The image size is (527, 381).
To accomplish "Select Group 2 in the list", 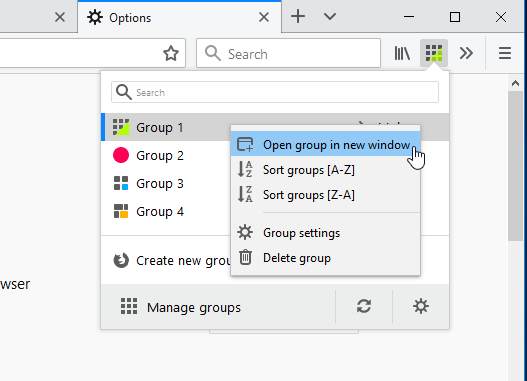I will [166, 156].
